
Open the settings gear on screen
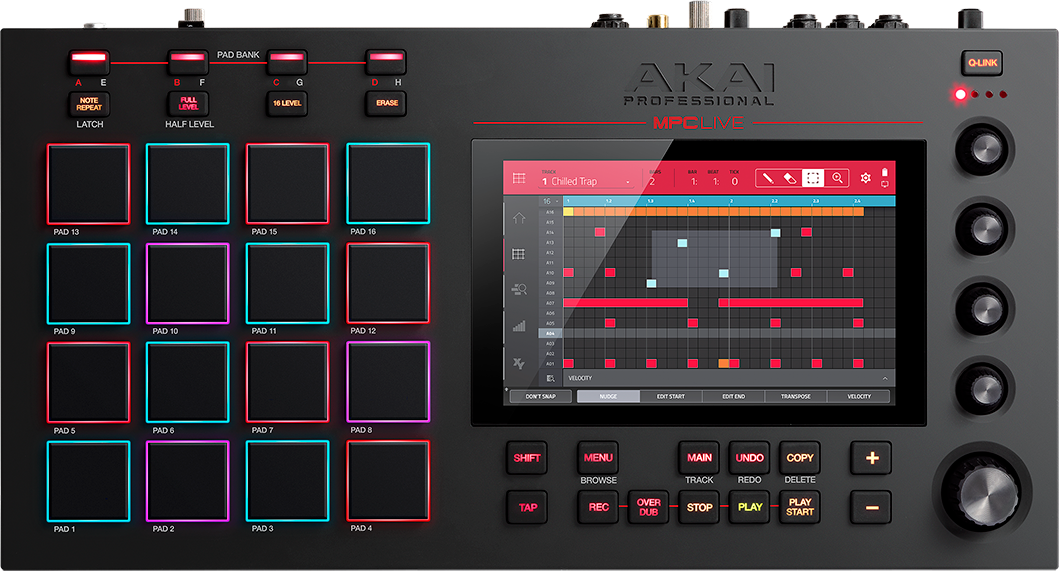(x=866, y=178)
